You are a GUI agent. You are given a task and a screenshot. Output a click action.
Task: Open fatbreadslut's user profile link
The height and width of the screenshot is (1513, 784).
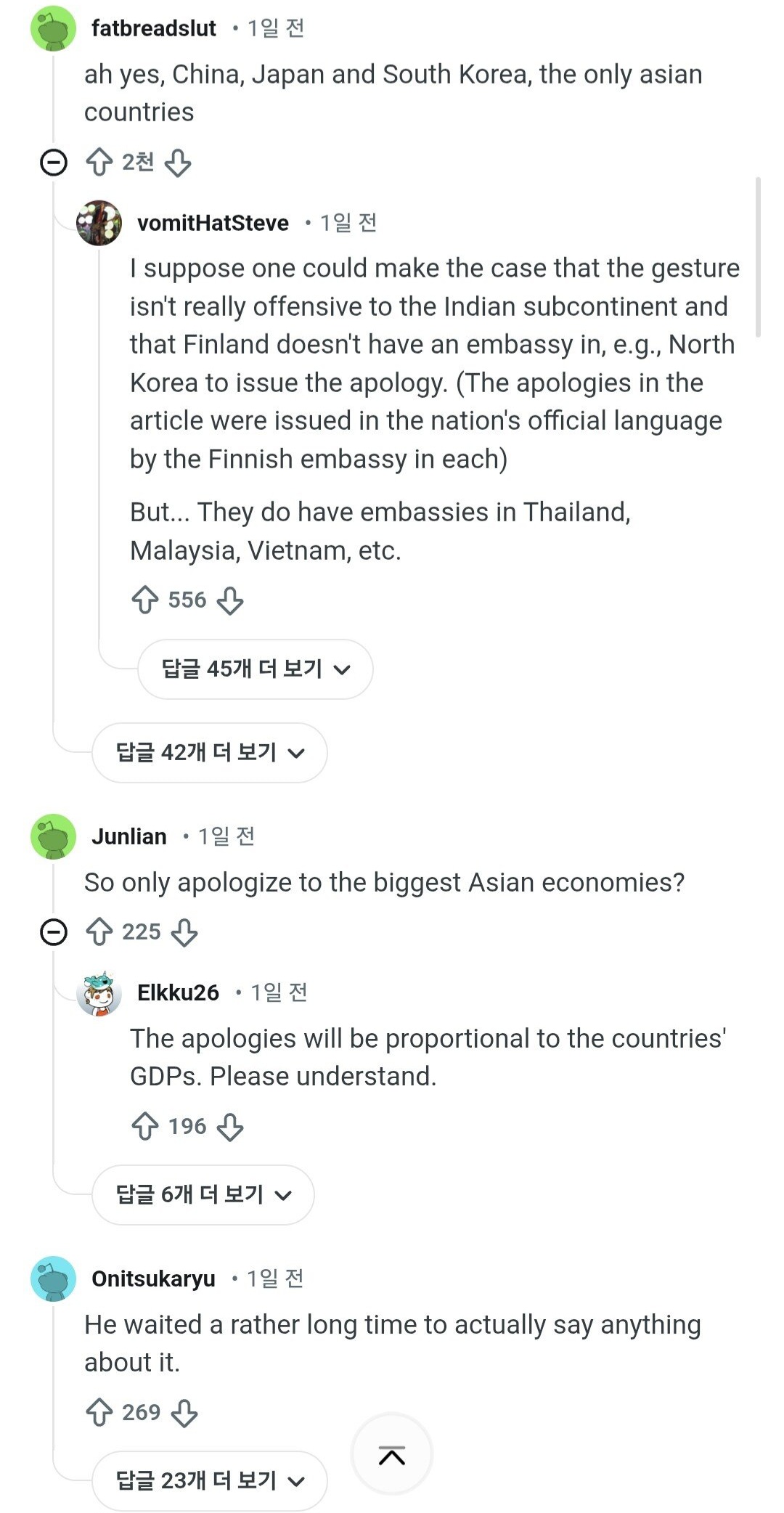(x=153, y=28)
